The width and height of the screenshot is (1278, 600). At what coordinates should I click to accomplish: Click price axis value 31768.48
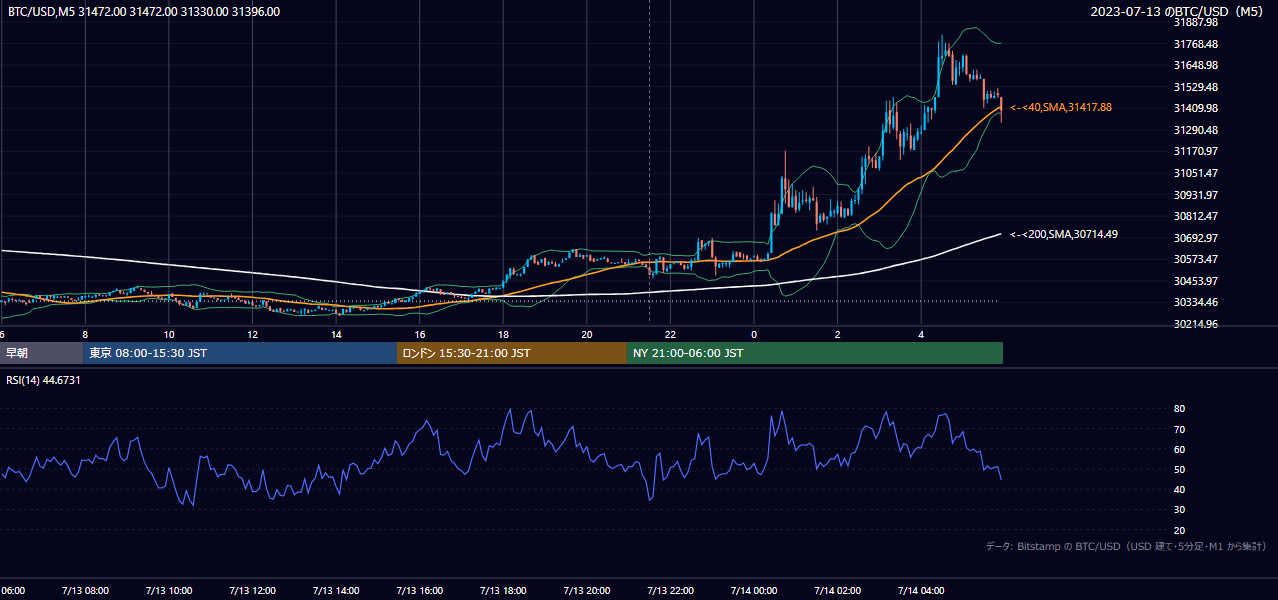pyautogui.click(x=1196, y=44)
